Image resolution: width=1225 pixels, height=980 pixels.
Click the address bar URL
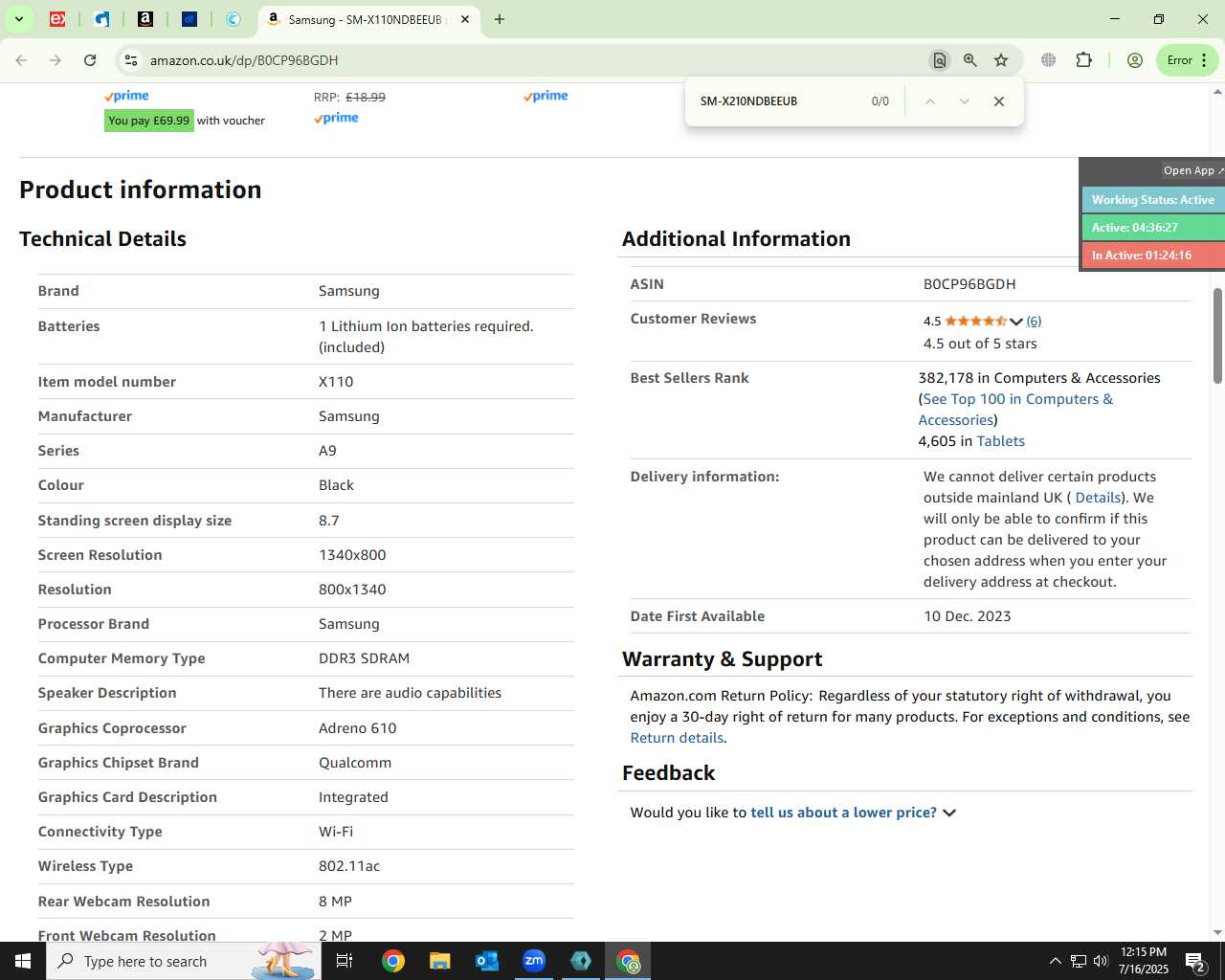point(244,60)
